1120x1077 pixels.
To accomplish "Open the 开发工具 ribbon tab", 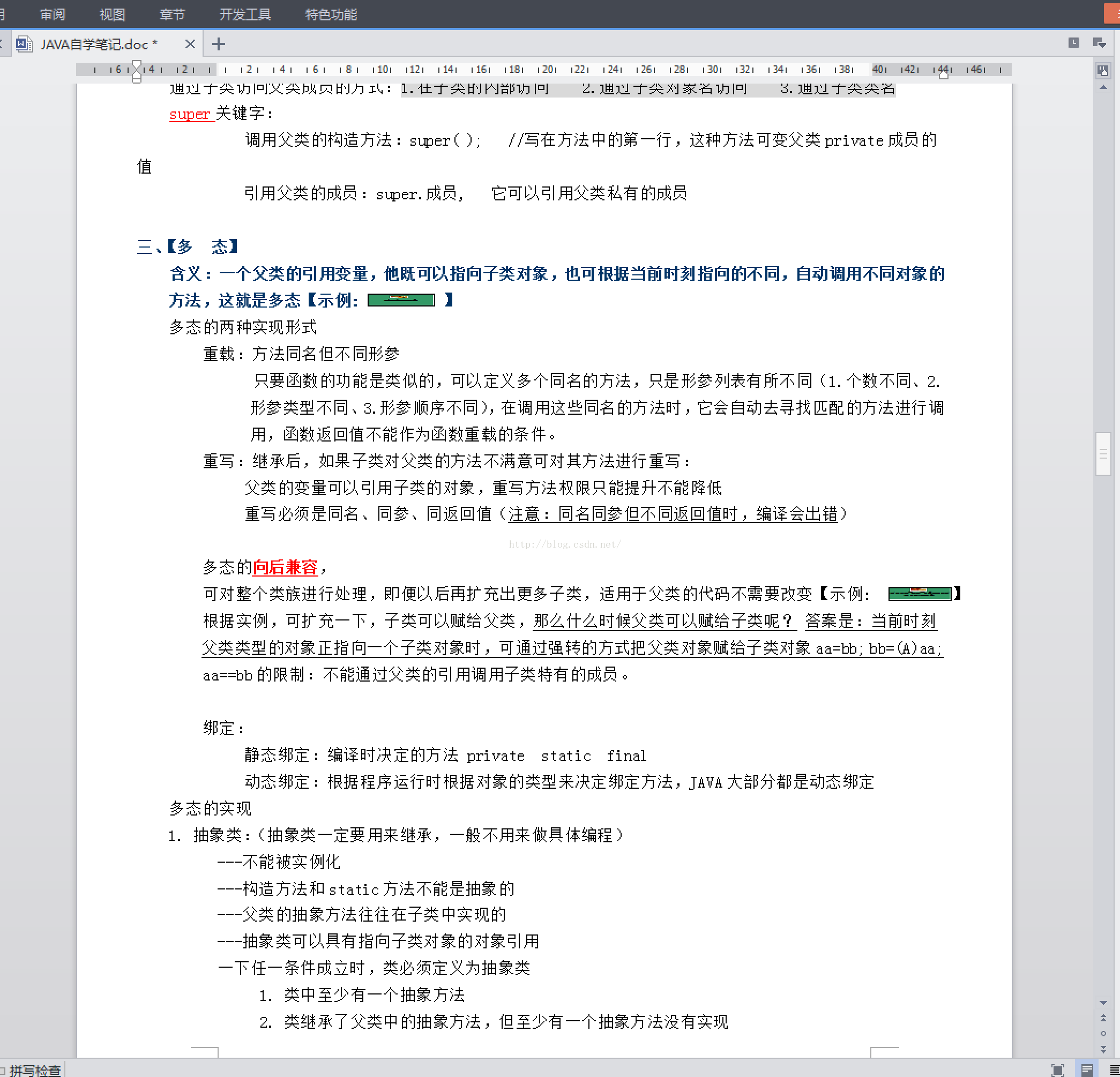I will click(x=245, y=14).
